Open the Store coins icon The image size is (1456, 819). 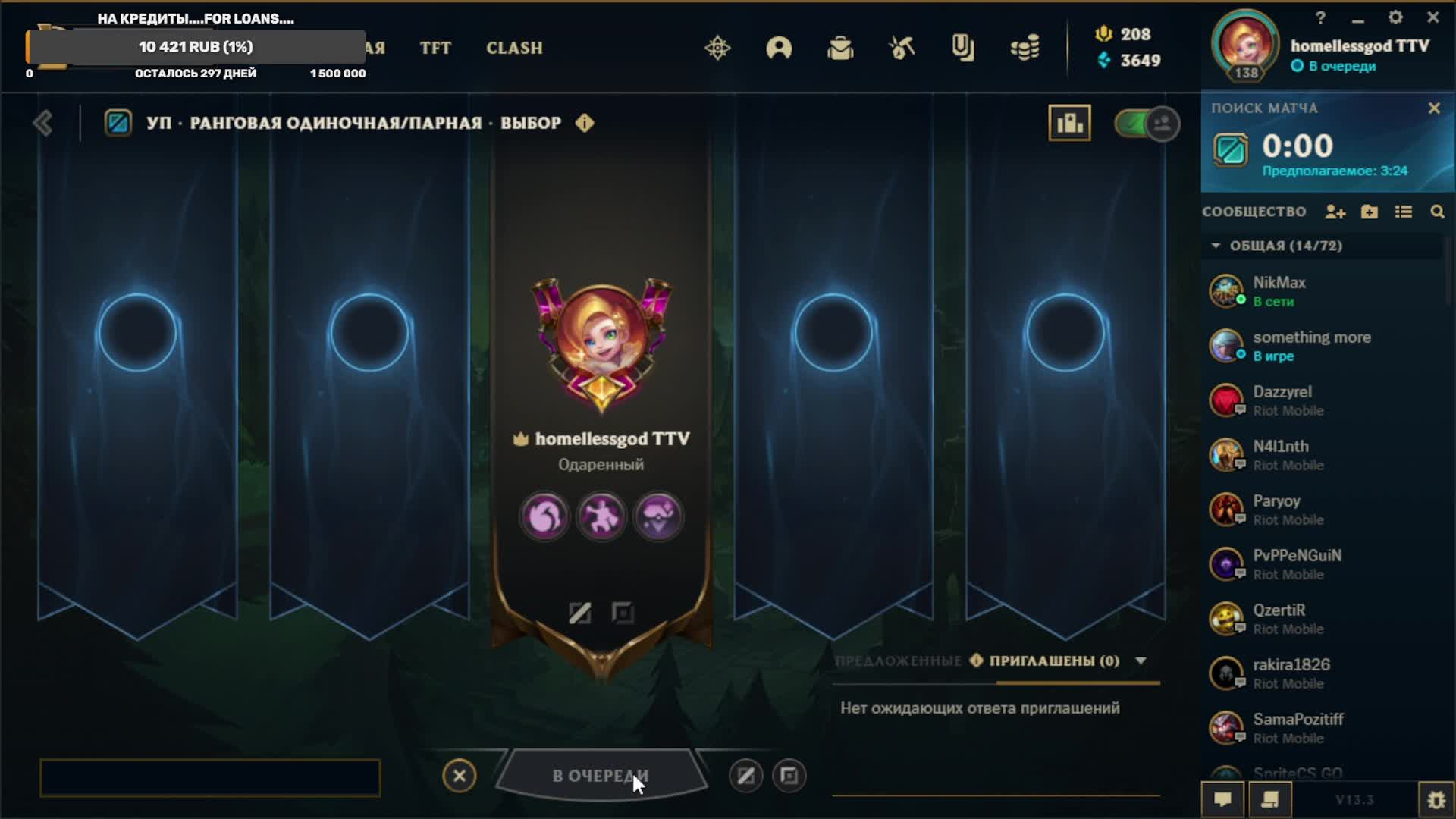pos(1025,49)
